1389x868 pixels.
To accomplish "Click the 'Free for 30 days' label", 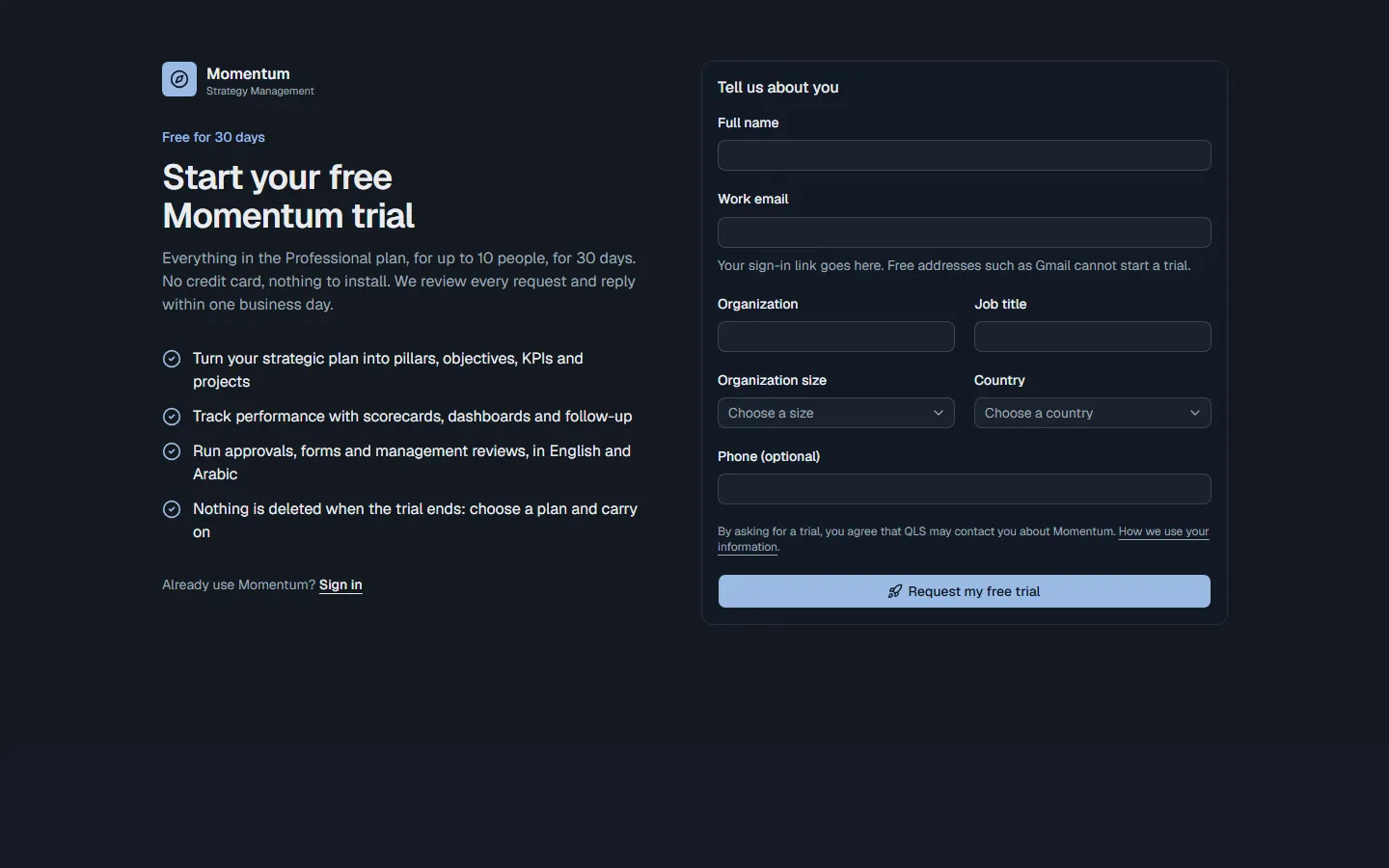I will coord(213,137).
